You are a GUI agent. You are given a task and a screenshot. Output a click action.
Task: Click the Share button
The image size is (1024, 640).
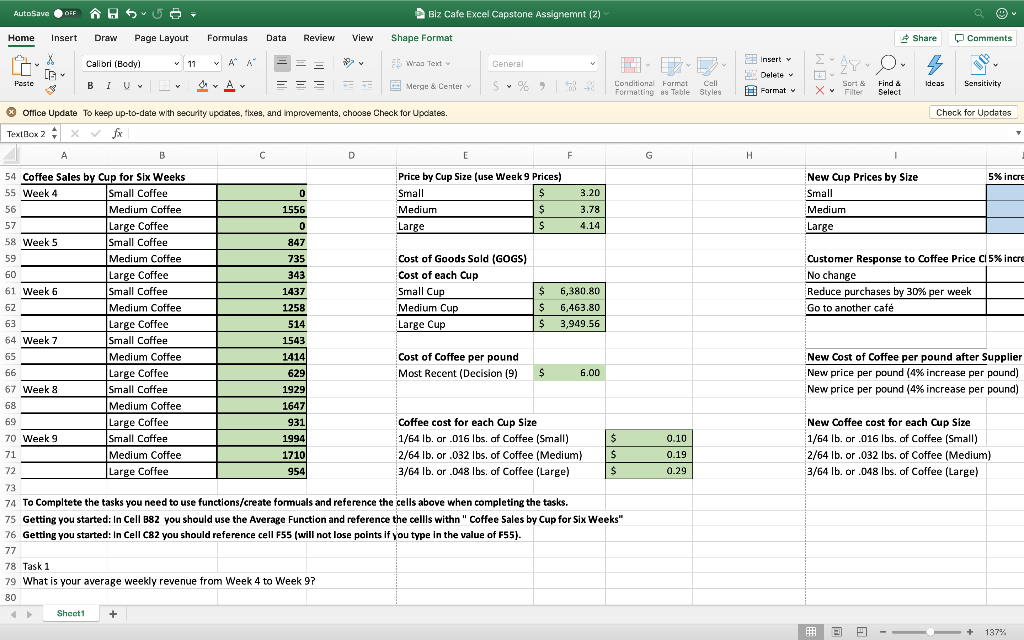coord(918,38)
